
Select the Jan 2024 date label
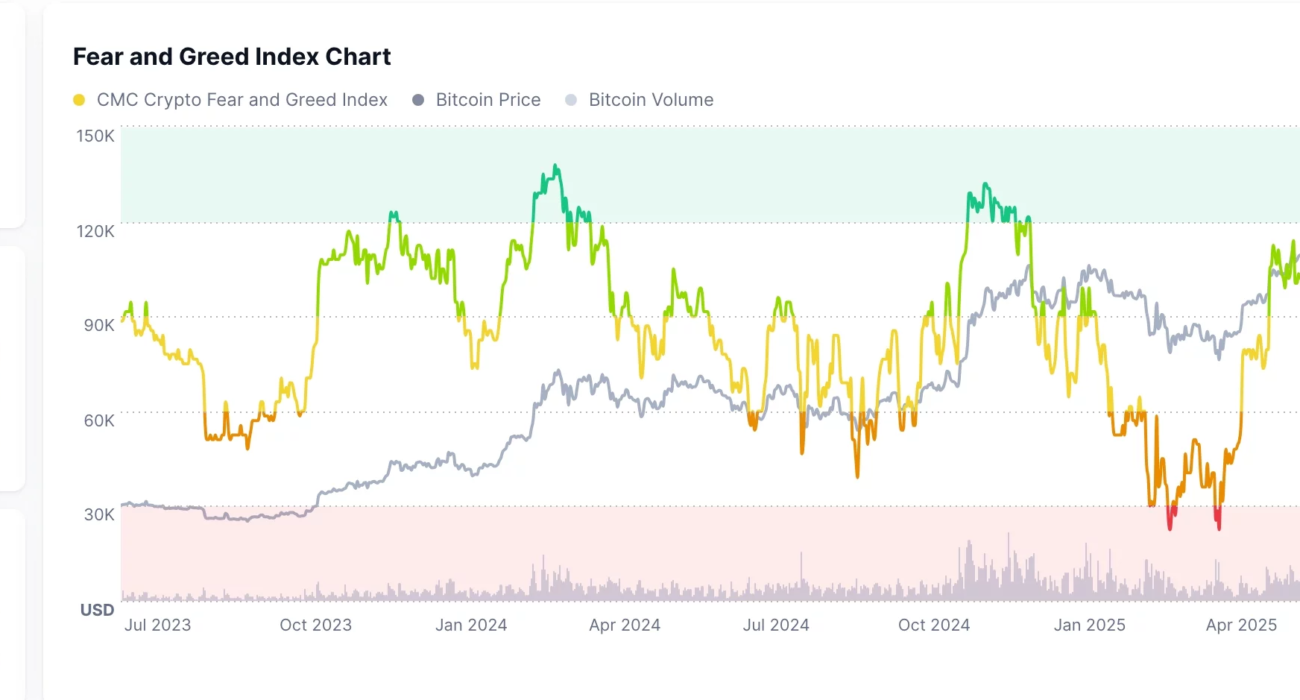click(472, 626)
